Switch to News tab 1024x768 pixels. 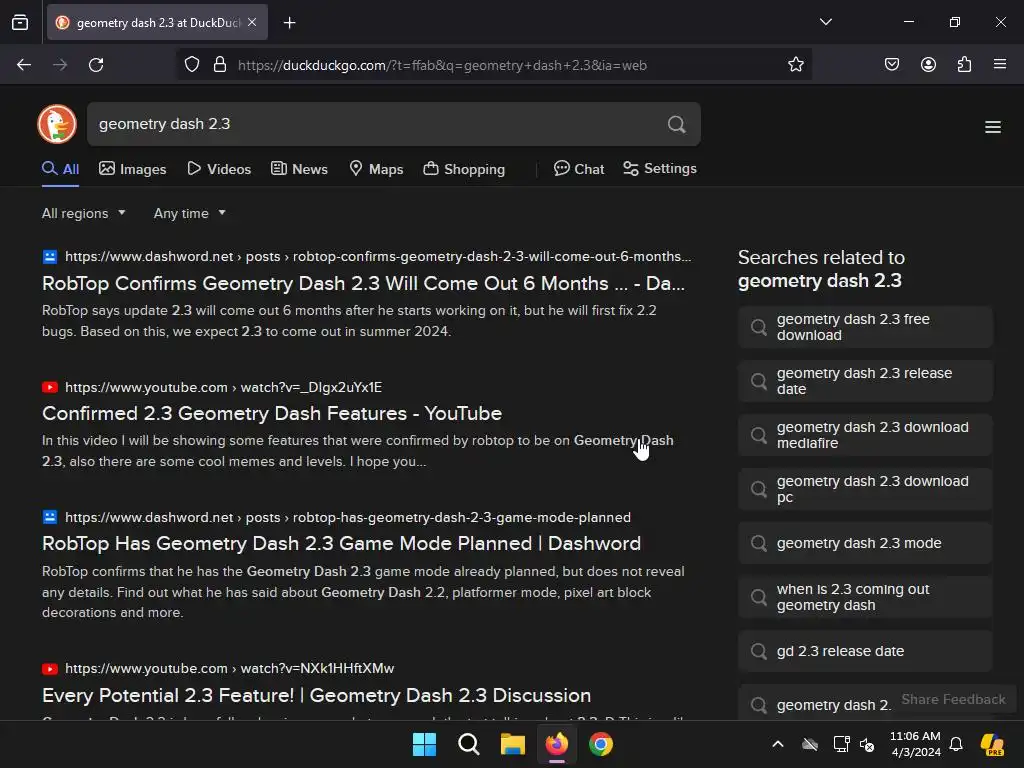point(299,169)
